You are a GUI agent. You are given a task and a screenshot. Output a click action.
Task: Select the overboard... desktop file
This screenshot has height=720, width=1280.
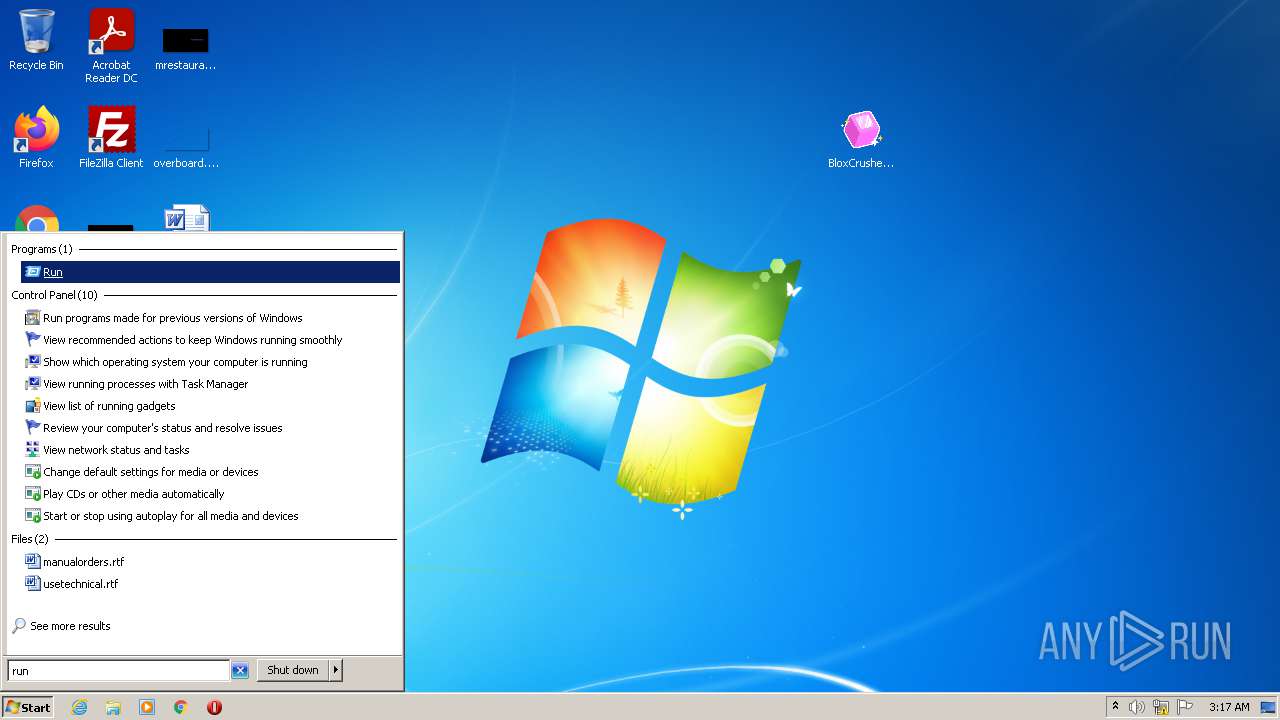(x=186, y=144)
